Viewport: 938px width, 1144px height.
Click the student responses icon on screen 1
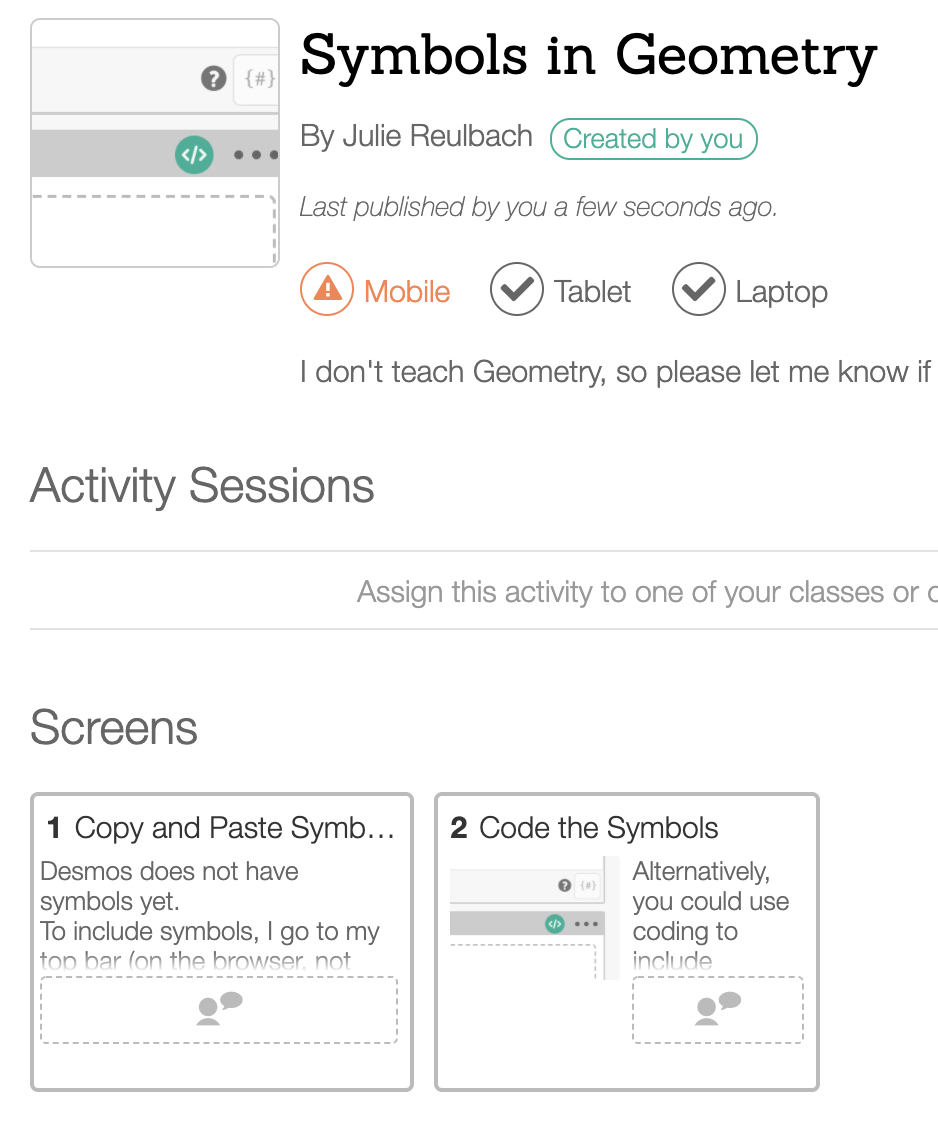pos(218,1009)
